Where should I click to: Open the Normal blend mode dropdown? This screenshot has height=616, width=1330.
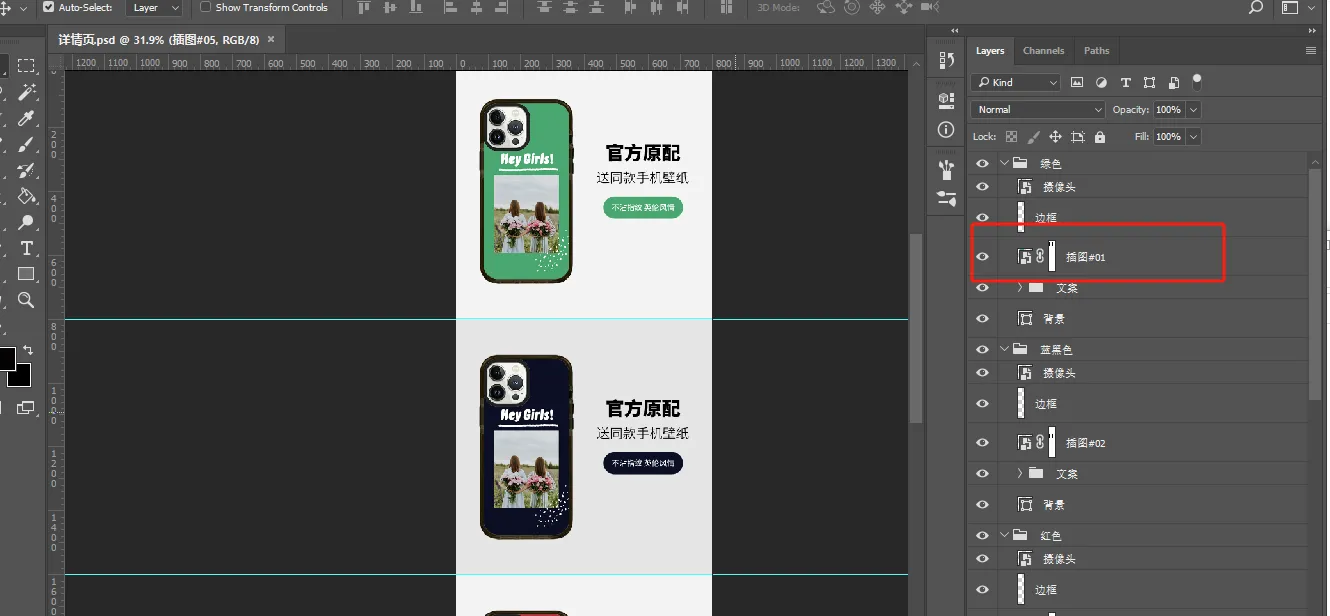pos(1037,110)
